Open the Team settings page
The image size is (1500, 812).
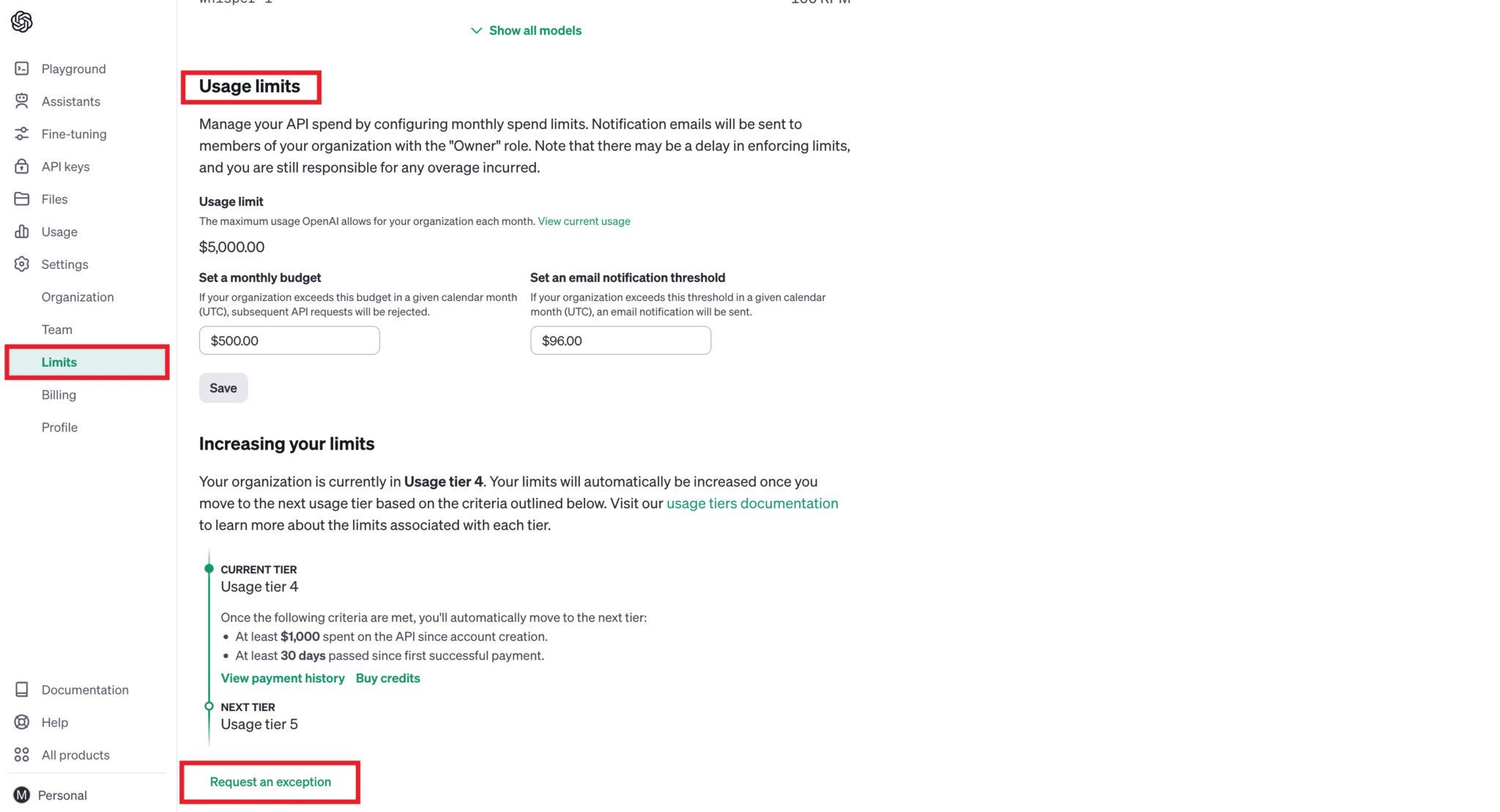coord(56,329)
